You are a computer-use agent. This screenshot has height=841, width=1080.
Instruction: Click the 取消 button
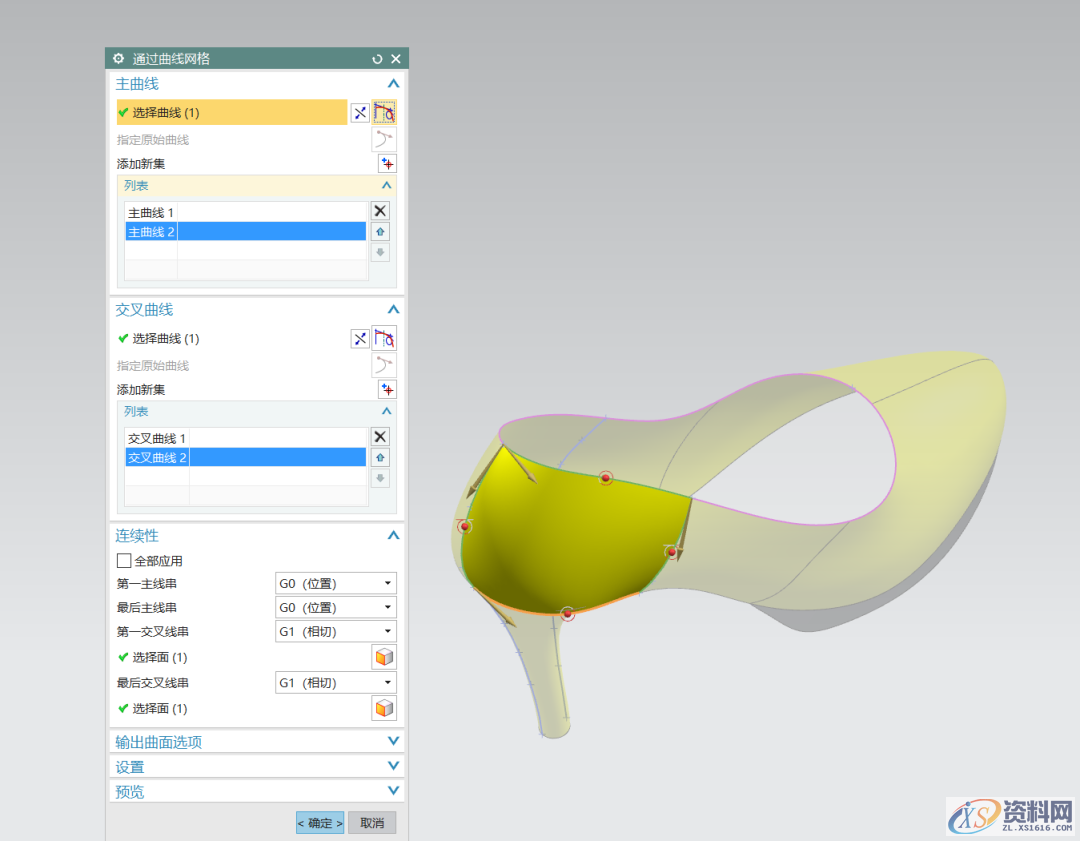[372, 823]
